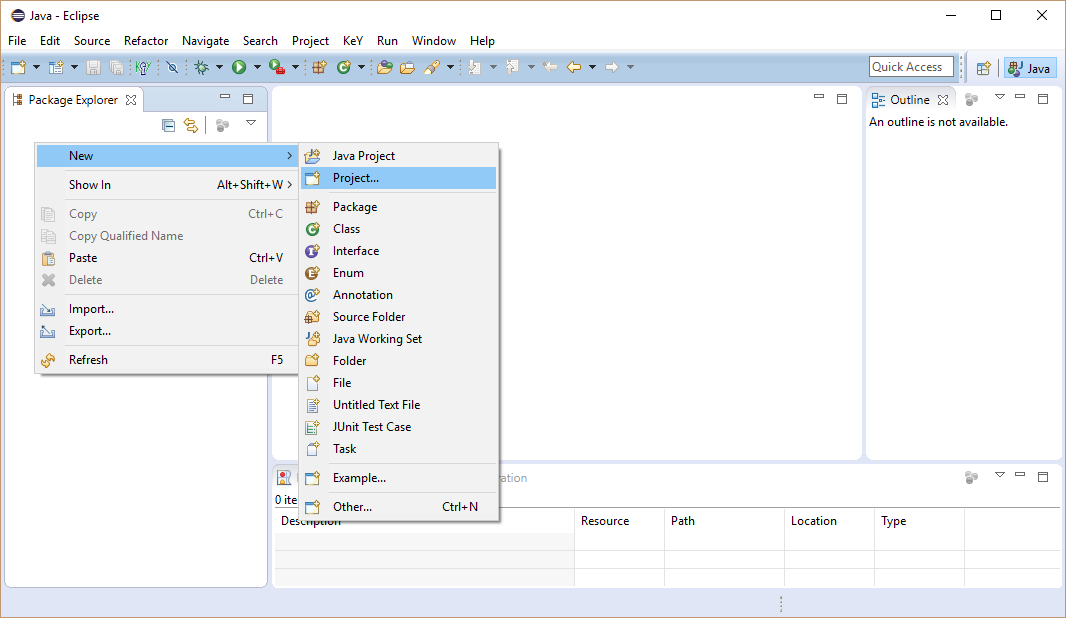This screenshot has height=618, width=1066.
Task: Click the KeY tool toolbar icon
Action: pos(143,67)
